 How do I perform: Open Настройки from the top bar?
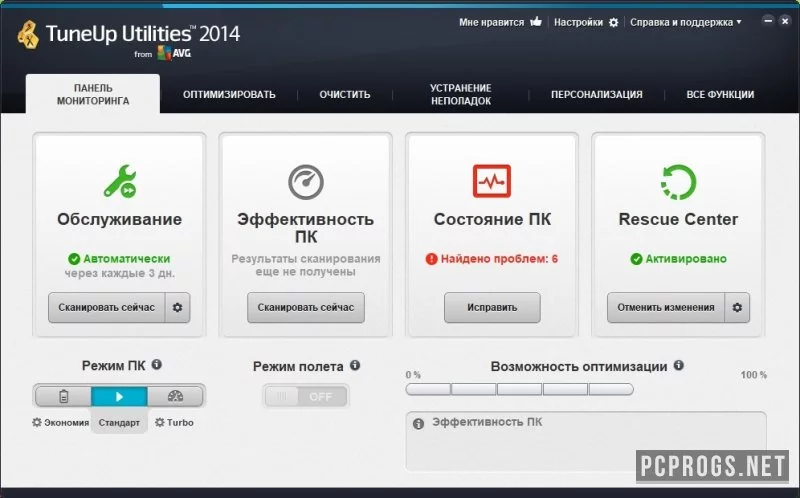[578, 22]
